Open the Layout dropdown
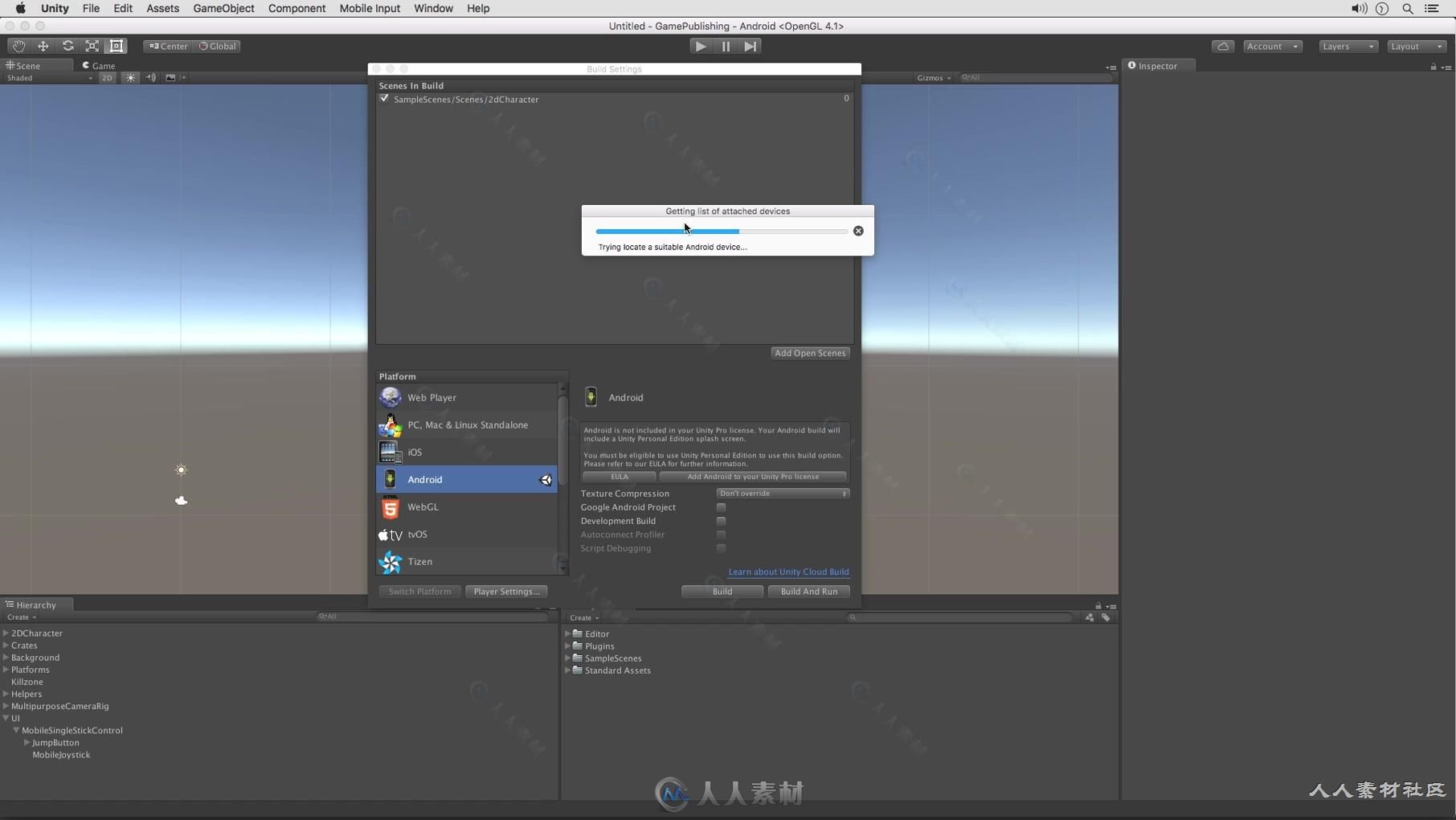The height and width of the screenshot is (820, 1456). [1417, 46]
